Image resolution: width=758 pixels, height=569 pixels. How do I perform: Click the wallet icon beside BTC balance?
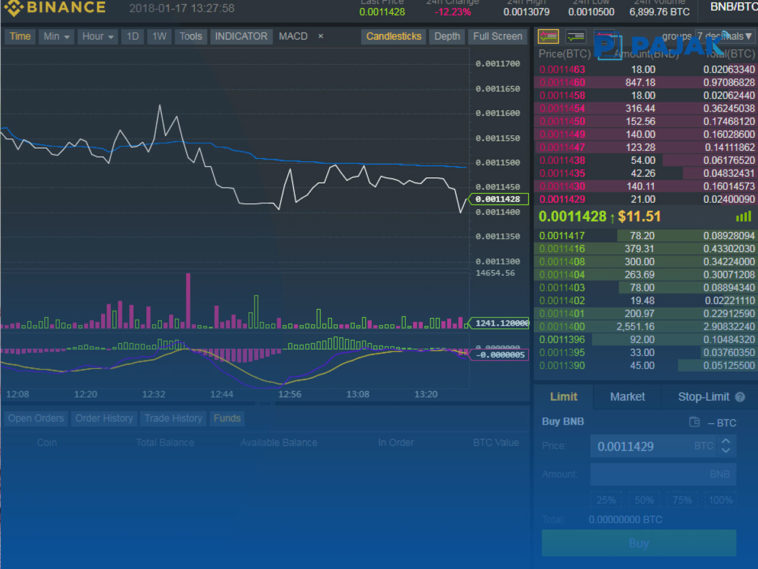pyautogui.click(x=694, y=422)
